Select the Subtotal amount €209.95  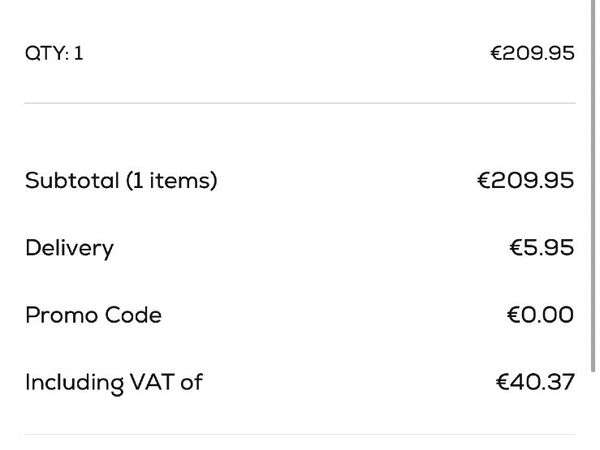point(525,181)
